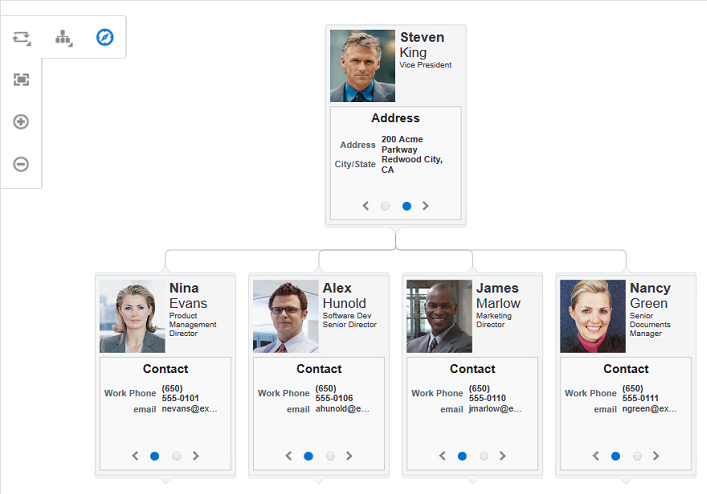Select second page dot on Alex Hunold card
The height and width of the screenshot is (494, 707).
click(x=331, y=456)
